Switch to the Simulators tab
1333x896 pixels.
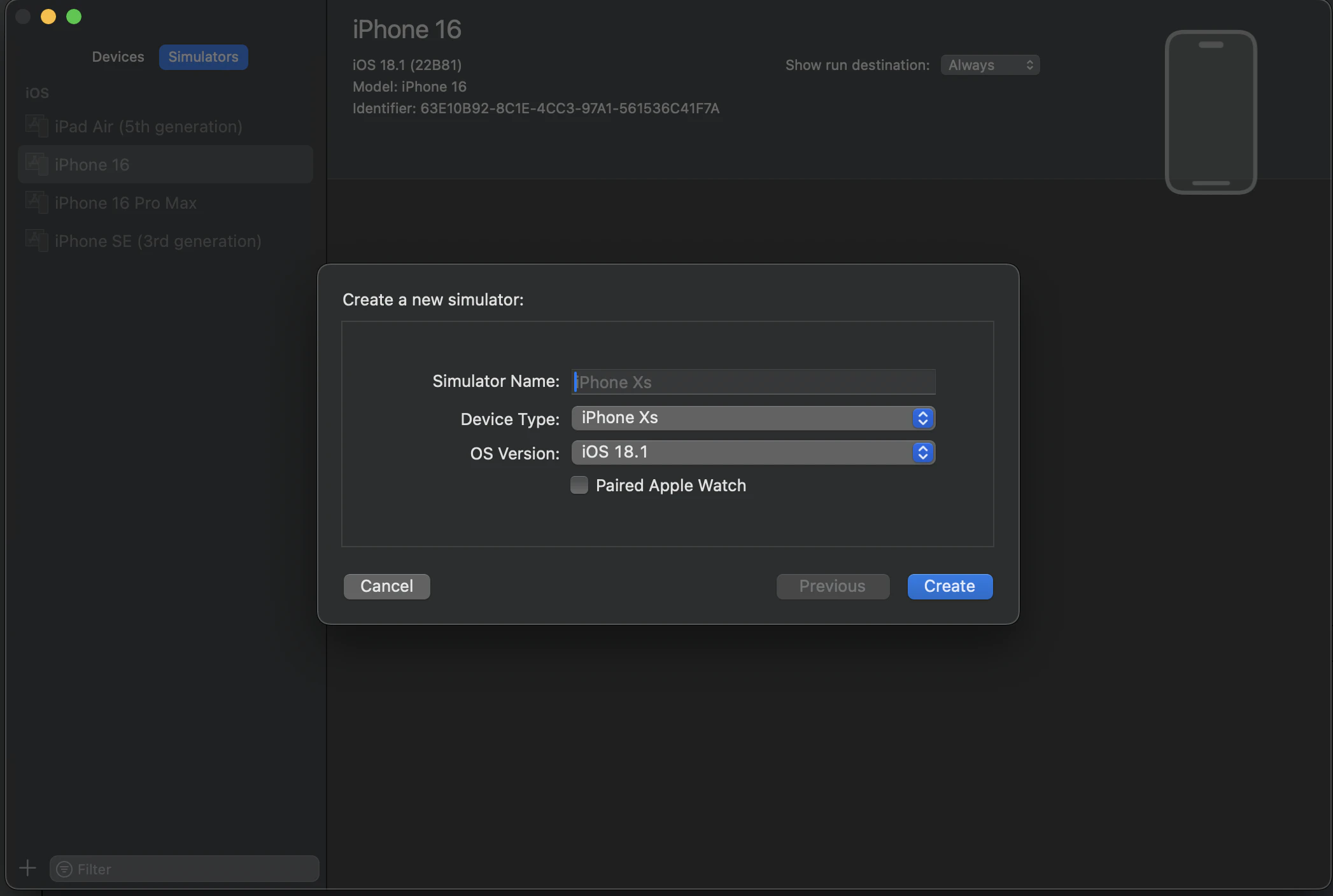203,57
